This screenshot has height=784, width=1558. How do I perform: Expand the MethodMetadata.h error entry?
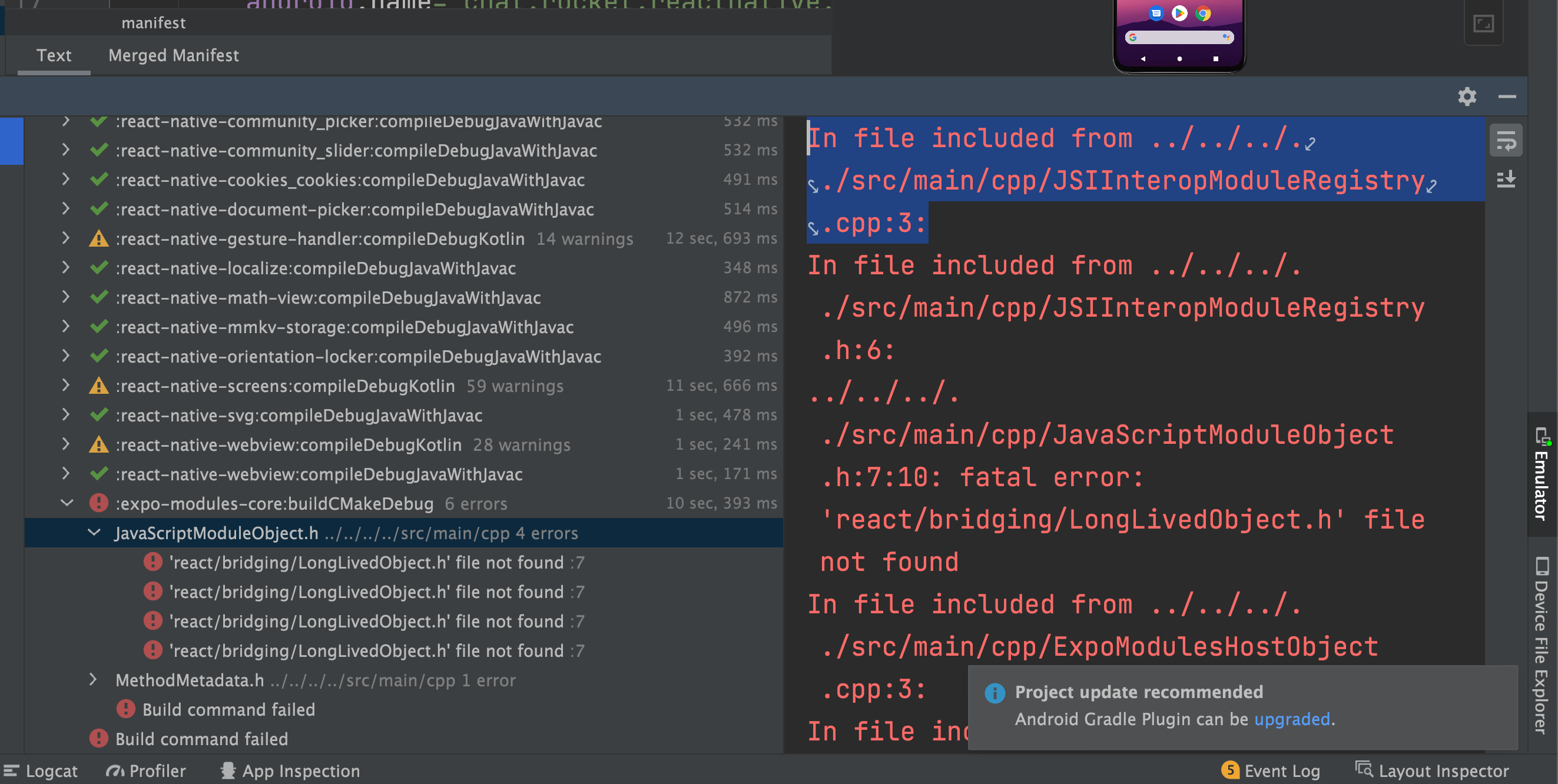[x=94, y=679]
